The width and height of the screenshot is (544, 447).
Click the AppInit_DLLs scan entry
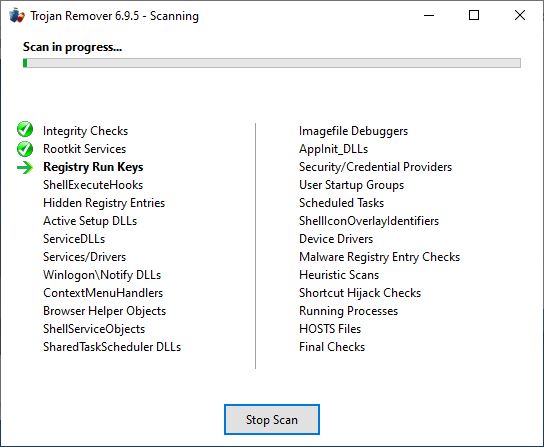[333, 149]
